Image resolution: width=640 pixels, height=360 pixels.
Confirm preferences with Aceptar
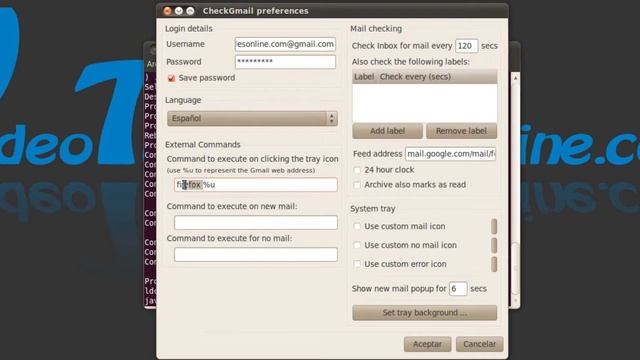[427, 344]
